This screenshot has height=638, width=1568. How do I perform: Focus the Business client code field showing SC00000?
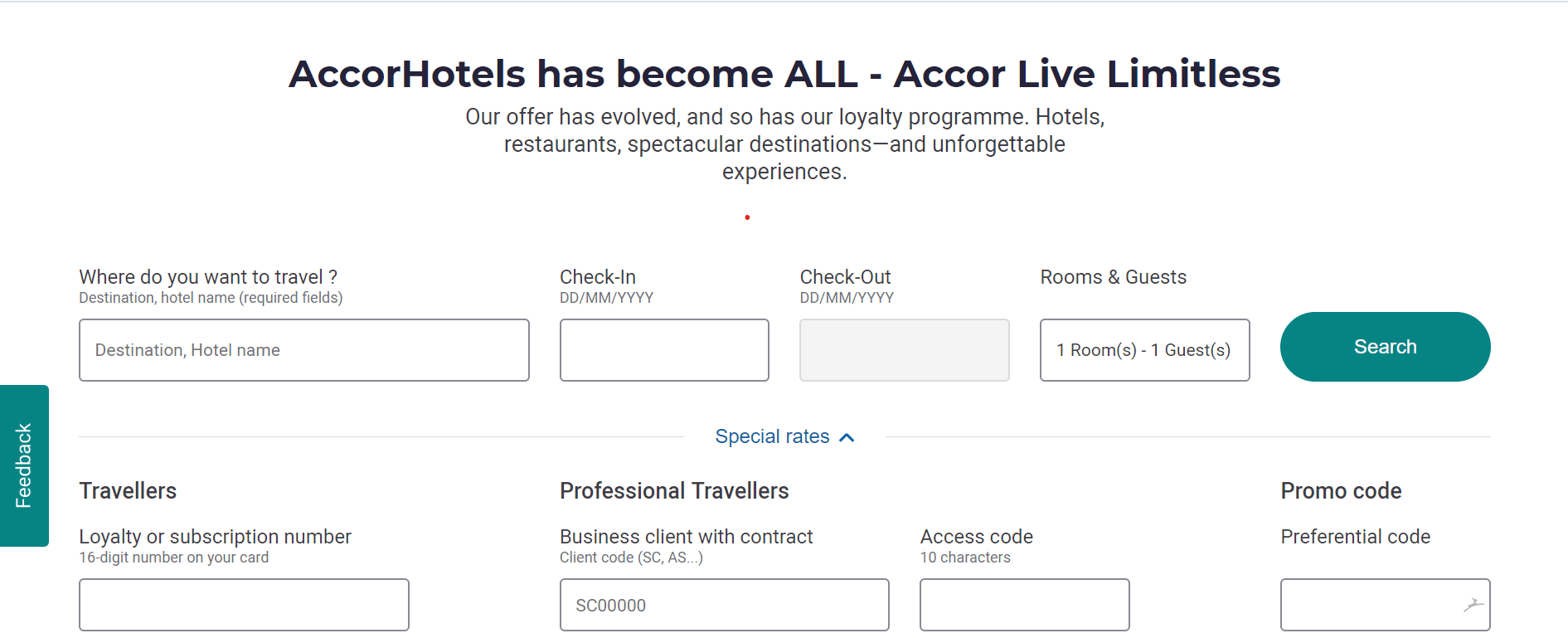tap(724, 605)
